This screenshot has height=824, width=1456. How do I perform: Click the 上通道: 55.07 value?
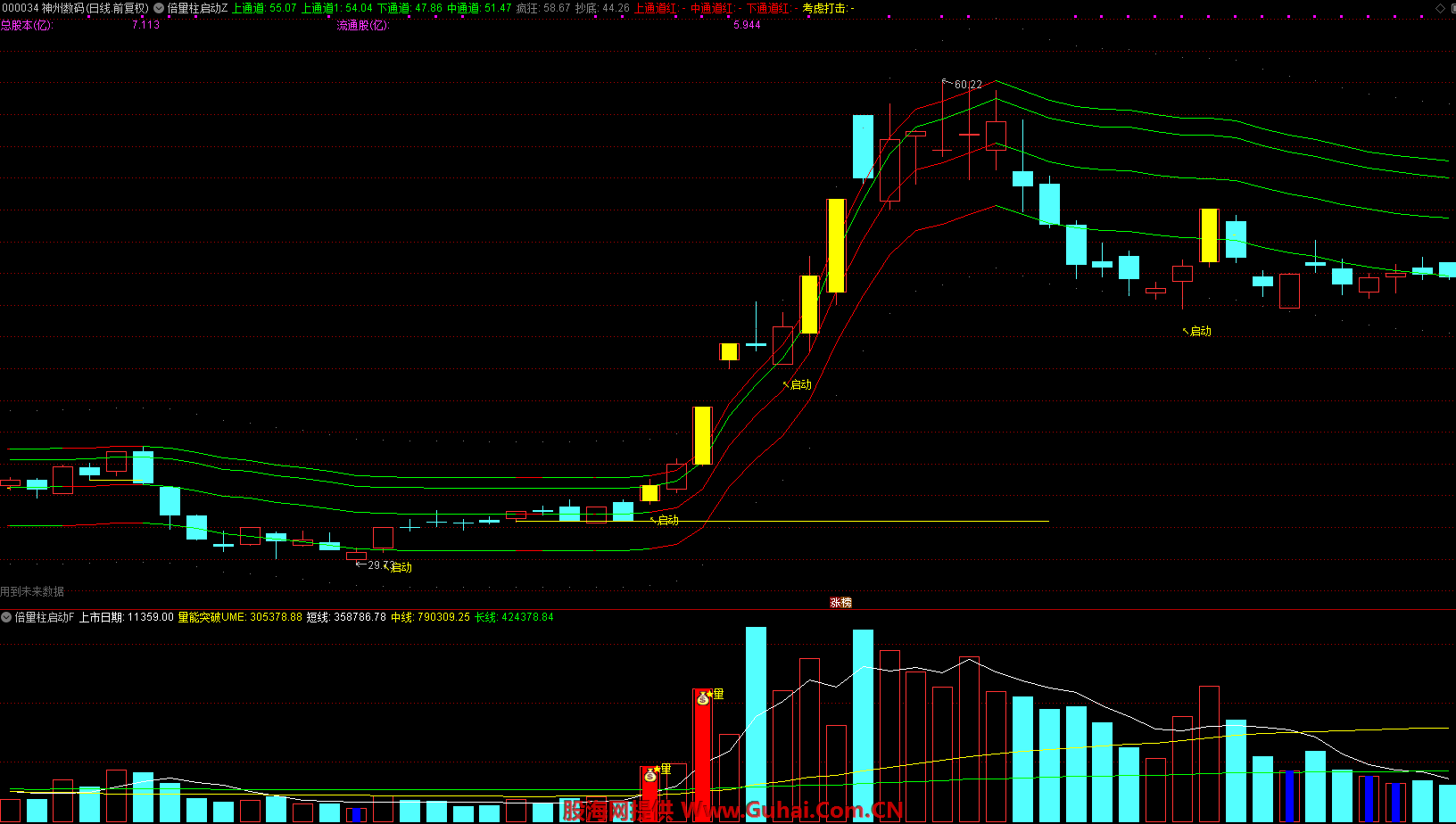[264, 8]
